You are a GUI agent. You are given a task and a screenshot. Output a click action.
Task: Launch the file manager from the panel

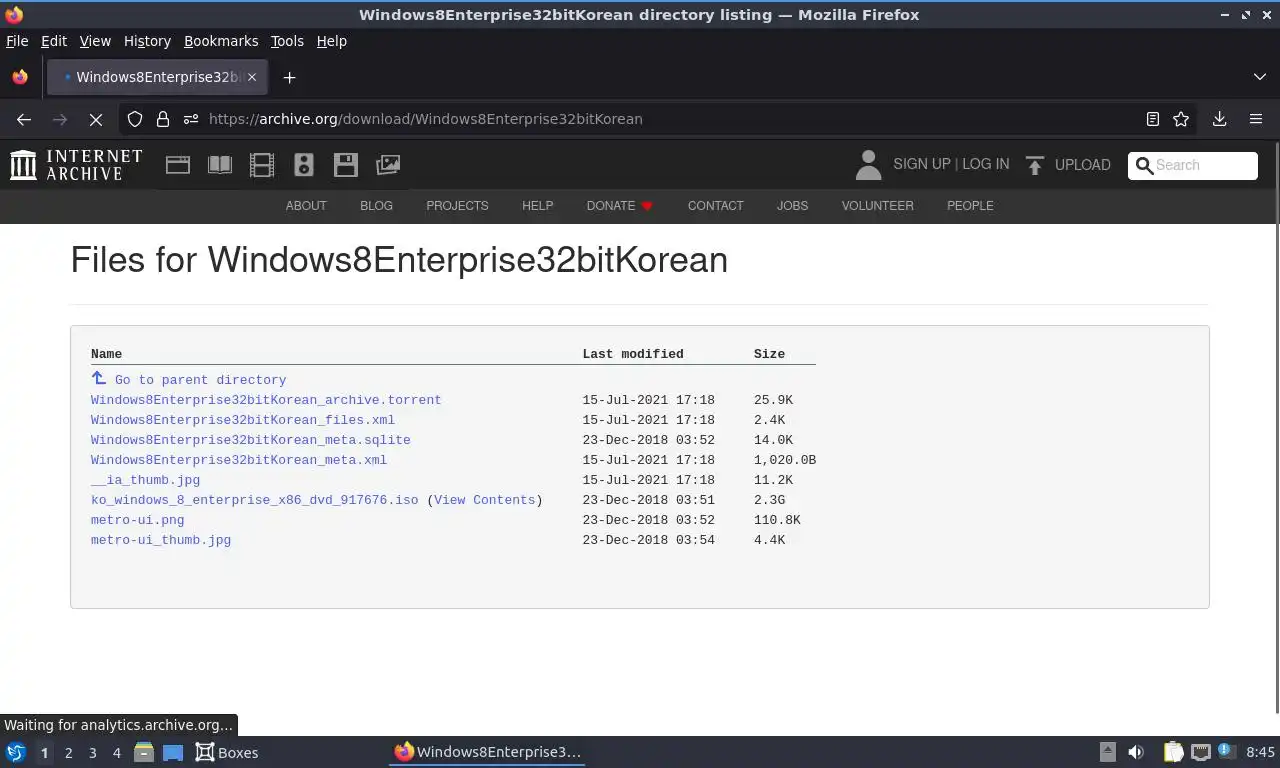(144, 752)
